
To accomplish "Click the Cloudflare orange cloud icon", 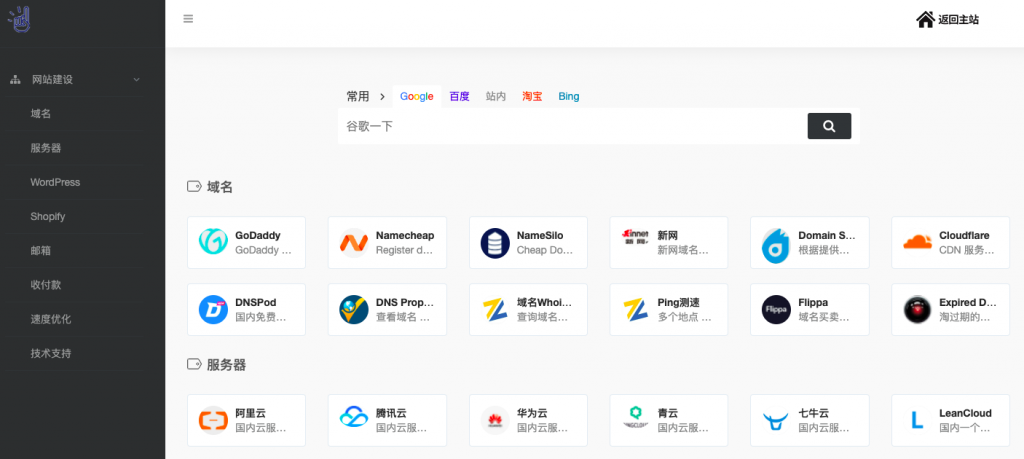I will click(918, 242).
